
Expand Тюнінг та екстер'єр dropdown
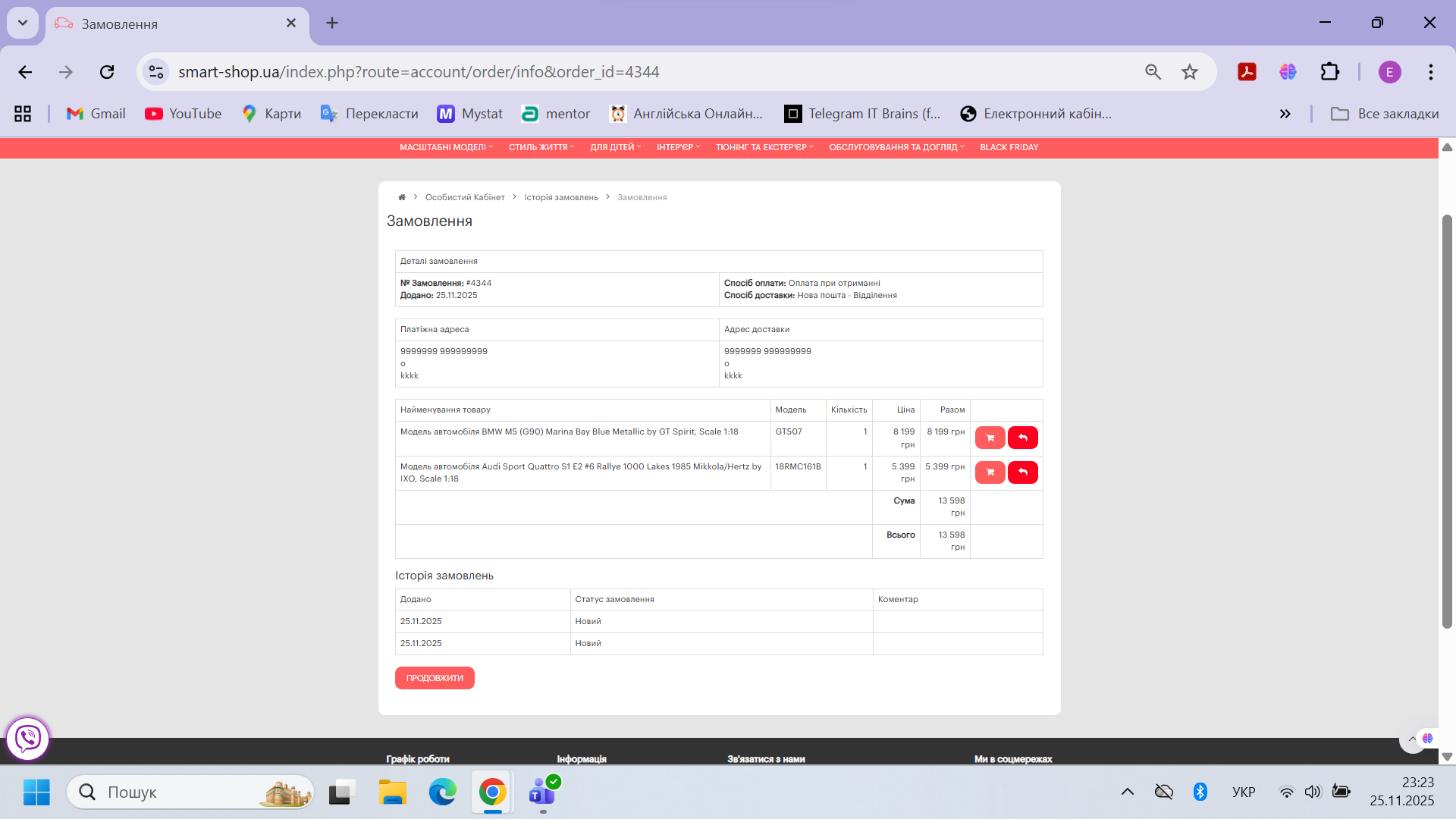point(764,147)
